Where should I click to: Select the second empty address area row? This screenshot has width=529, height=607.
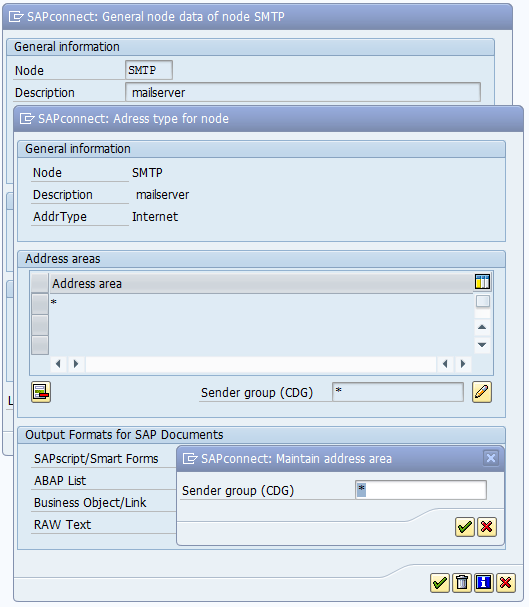(x=40, y=324)
